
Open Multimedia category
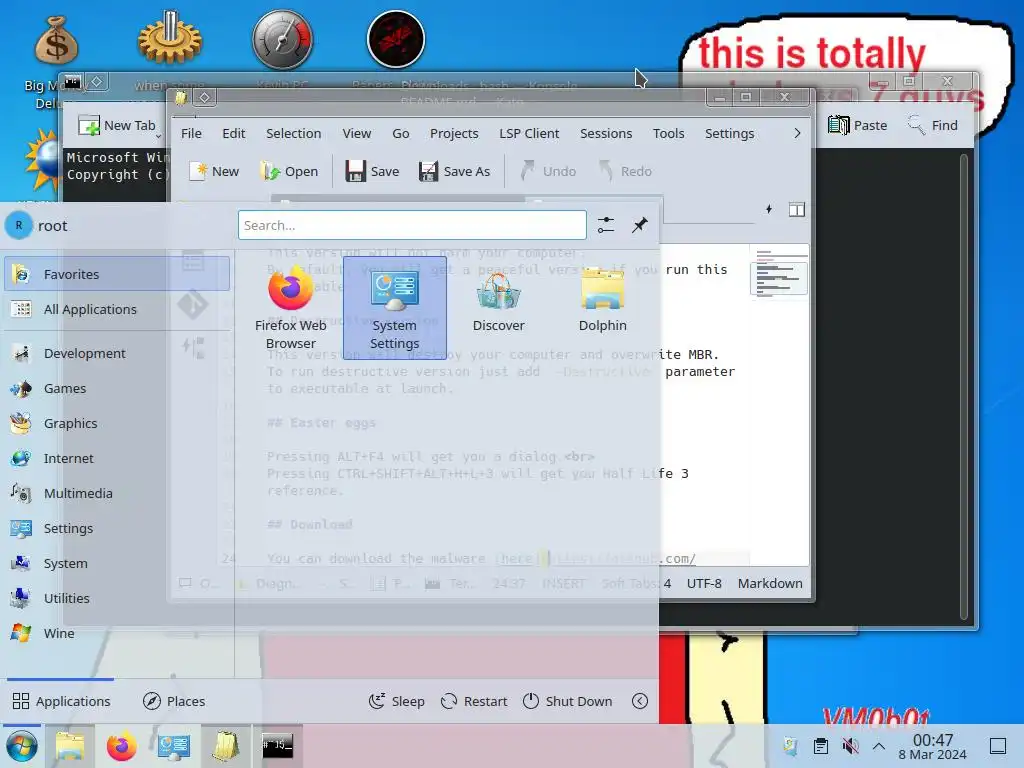click(117, 494)
